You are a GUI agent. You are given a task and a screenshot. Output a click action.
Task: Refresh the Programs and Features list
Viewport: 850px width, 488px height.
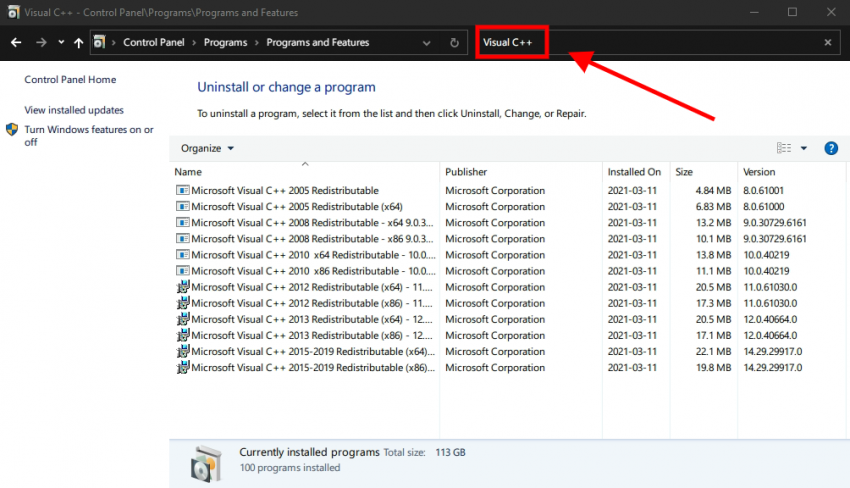click(454, 43)
